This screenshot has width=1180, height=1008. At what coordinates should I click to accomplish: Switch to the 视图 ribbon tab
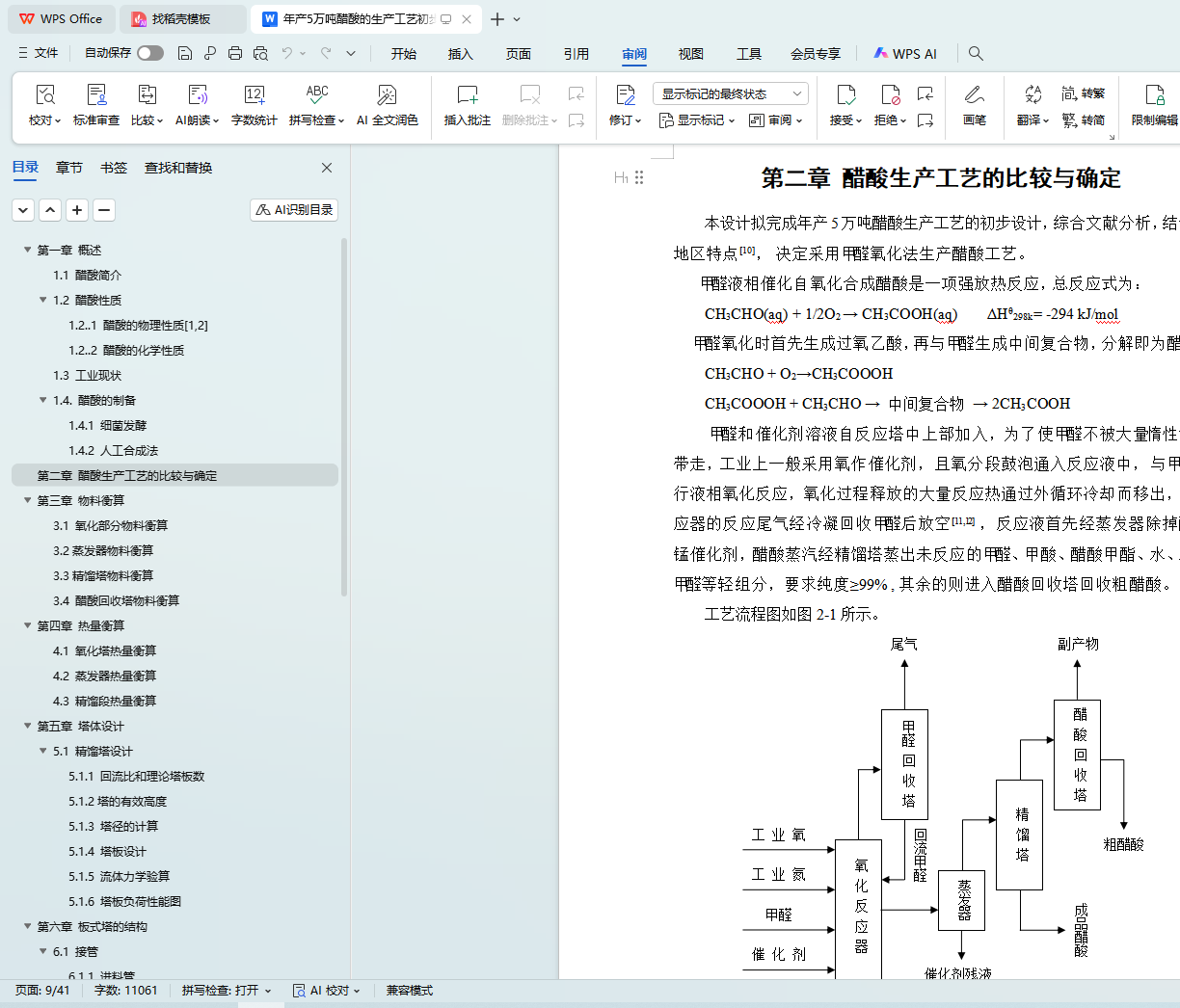tap(690, 54)
